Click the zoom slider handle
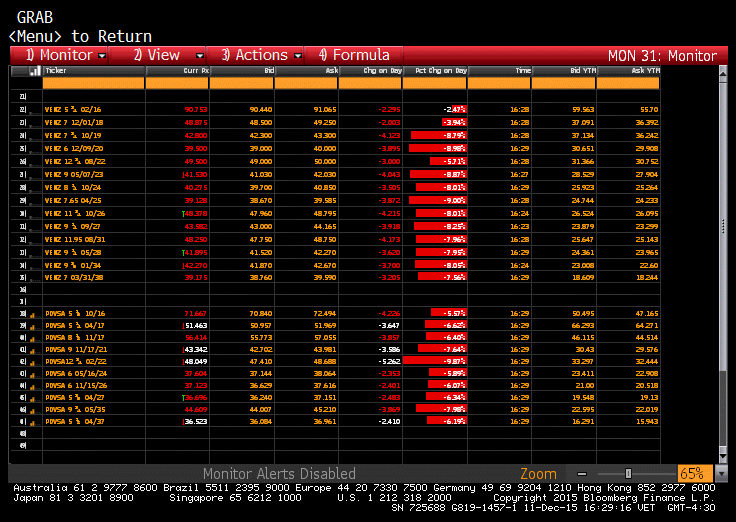Screen dimensions: 736x522 point(628,474)
